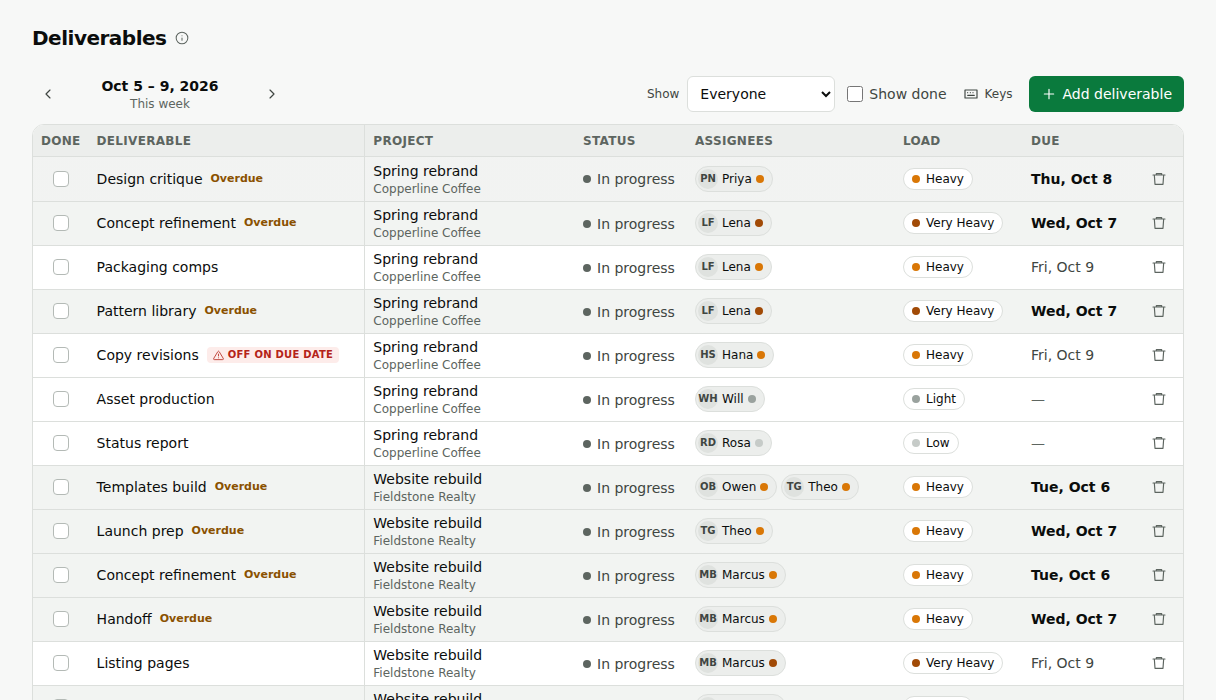Click the Hana assignee chip

tap(734, 355)
